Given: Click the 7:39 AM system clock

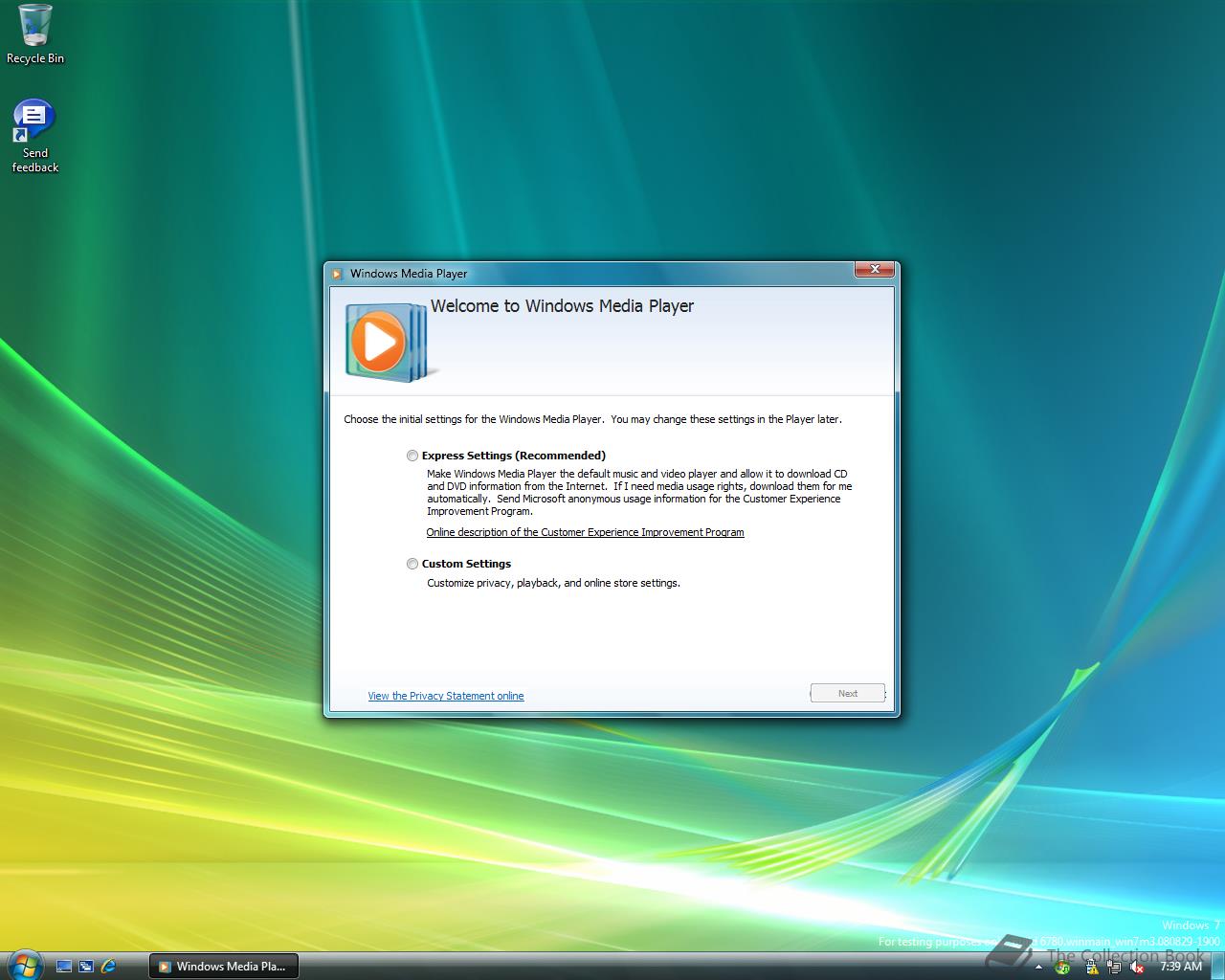Looking at the screenshot, I should [1180, 967].
